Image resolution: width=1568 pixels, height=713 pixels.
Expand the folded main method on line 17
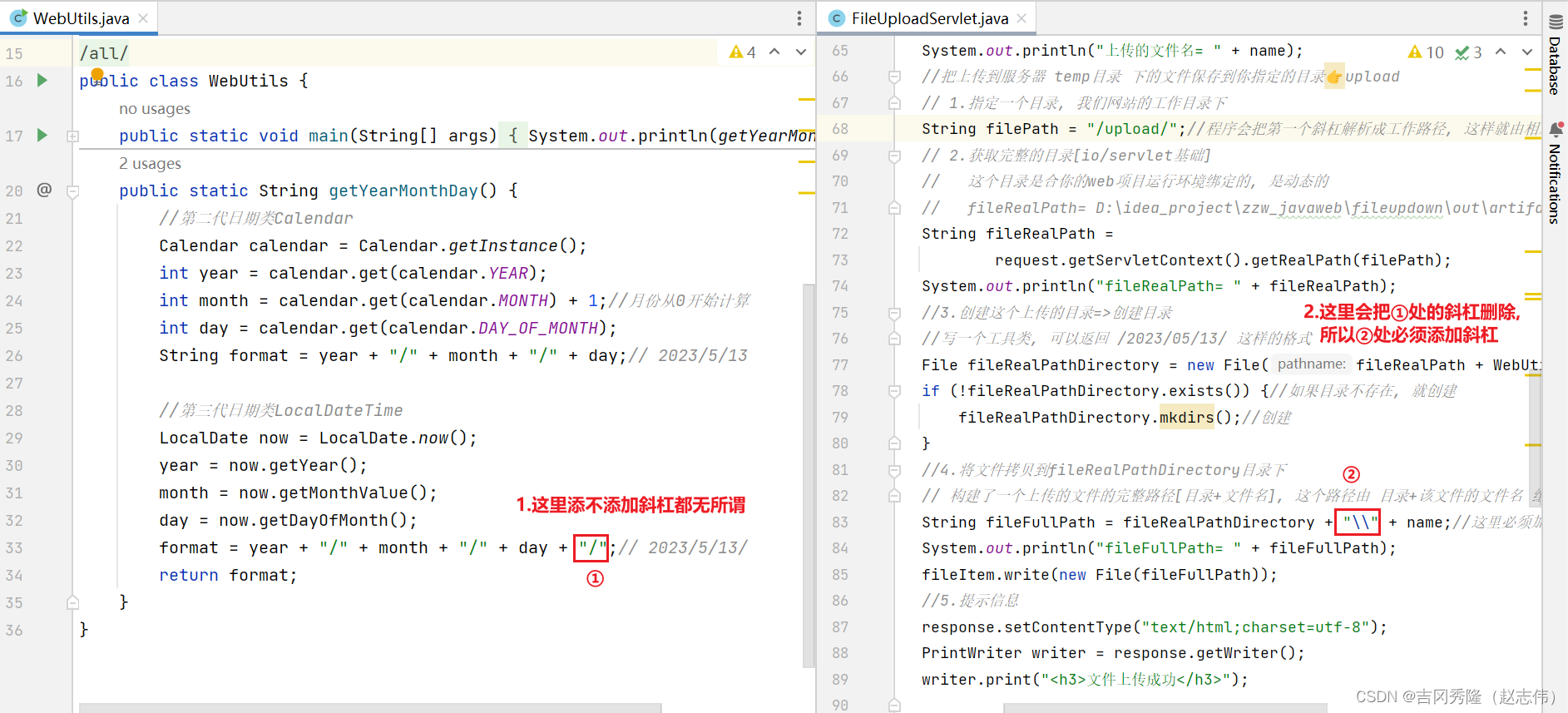[72, 136]
